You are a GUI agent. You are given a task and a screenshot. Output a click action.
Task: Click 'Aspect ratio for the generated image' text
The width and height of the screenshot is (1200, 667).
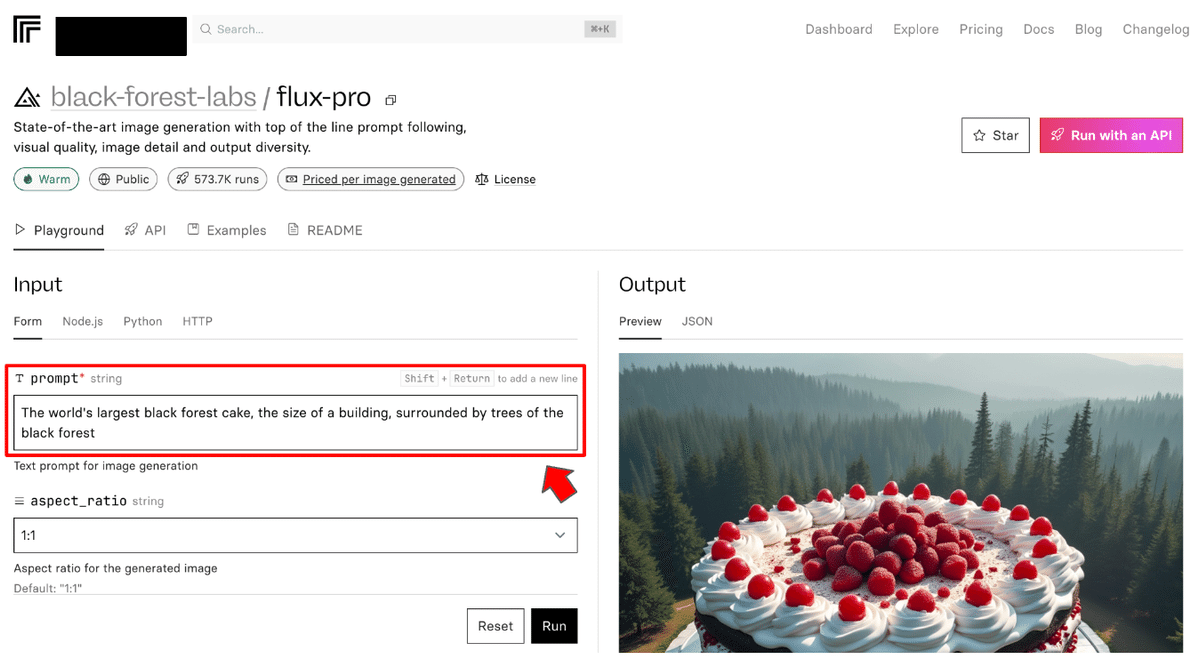coord(115,568)
